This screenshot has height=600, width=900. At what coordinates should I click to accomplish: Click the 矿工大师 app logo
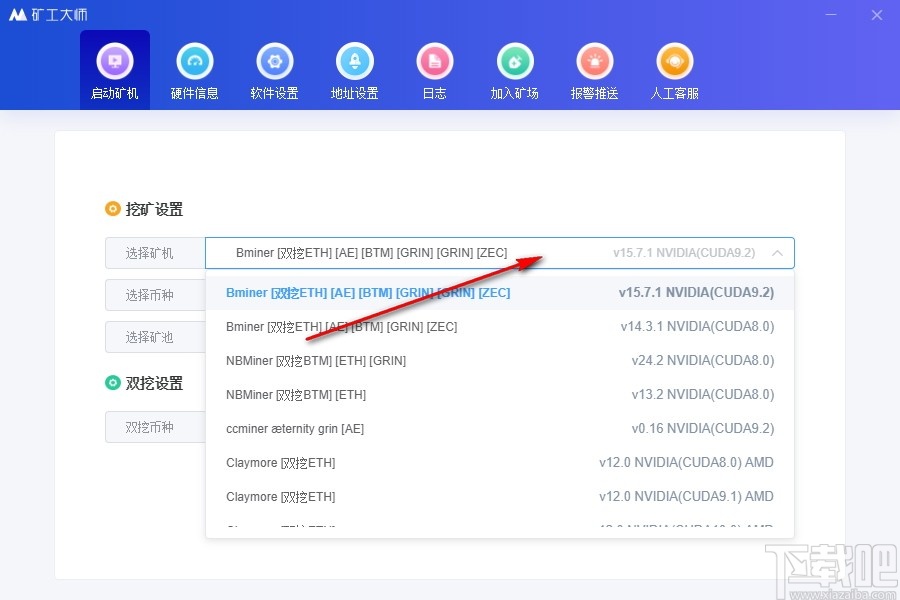click(48, 14)
